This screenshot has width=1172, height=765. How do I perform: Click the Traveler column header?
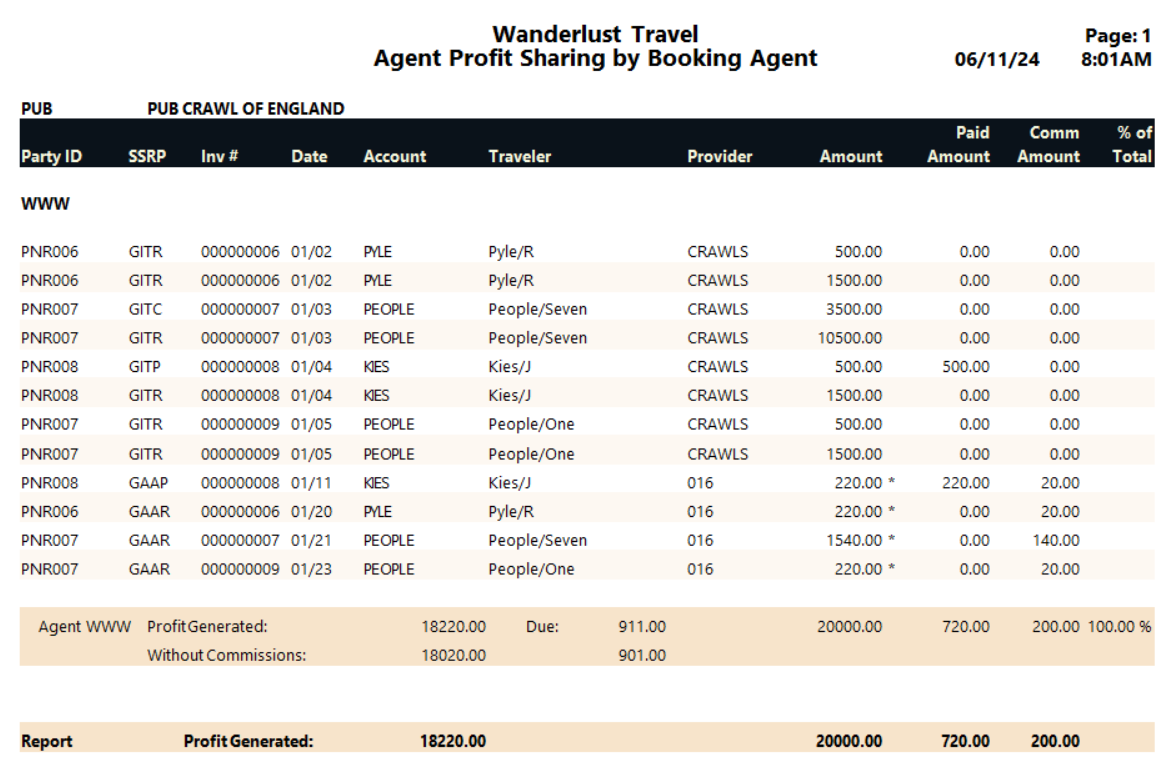[x=519, y=156]
